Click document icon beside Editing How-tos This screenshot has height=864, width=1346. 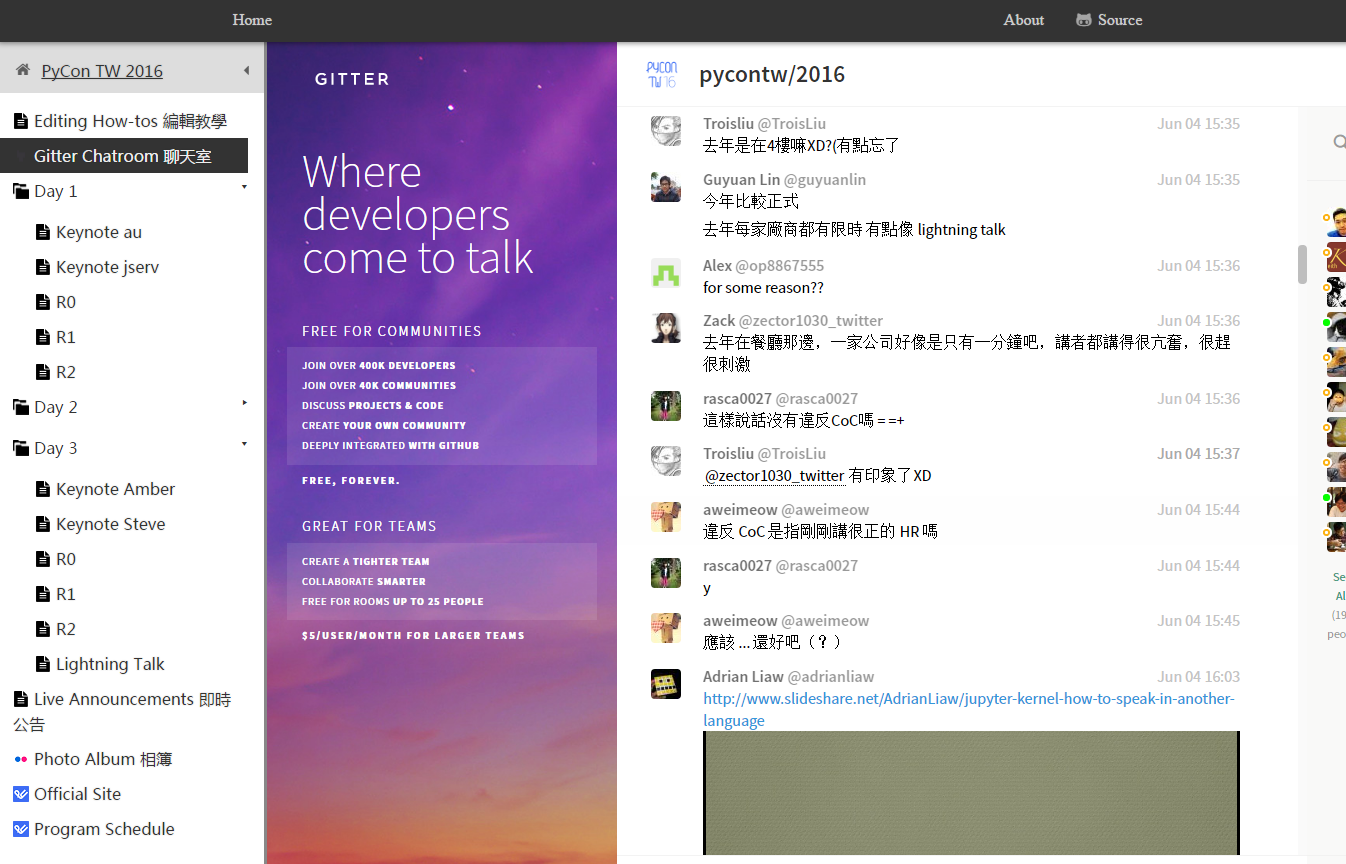click(x=20, y=121)
